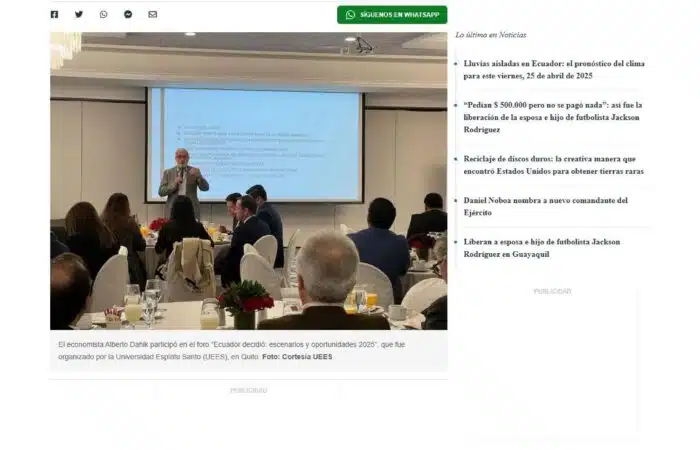The height and width of the screenshot is (450, 700).
Task: Open the Lluvias aisladas en Ecuador headline
Action: pos(554,70)
